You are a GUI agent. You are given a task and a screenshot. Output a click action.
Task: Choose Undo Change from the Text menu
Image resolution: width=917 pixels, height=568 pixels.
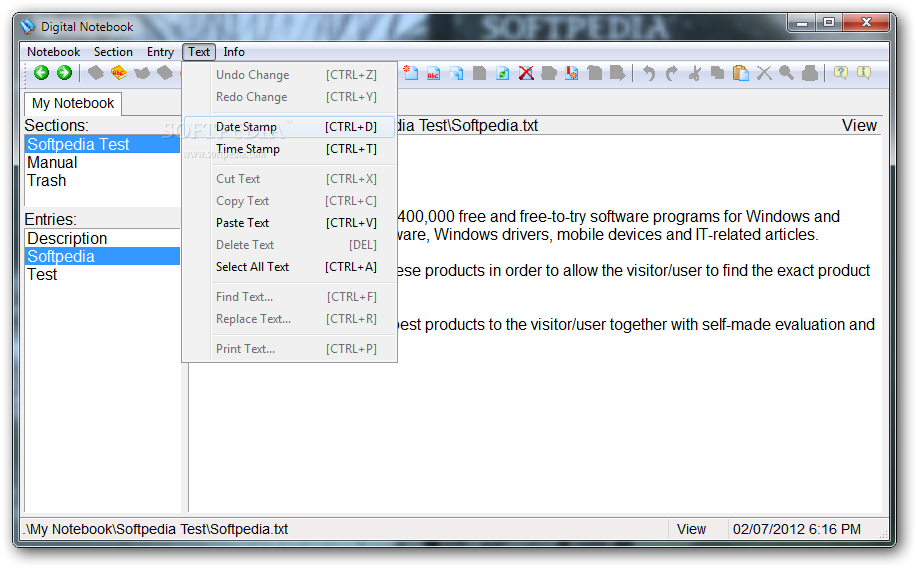(291, 75)
